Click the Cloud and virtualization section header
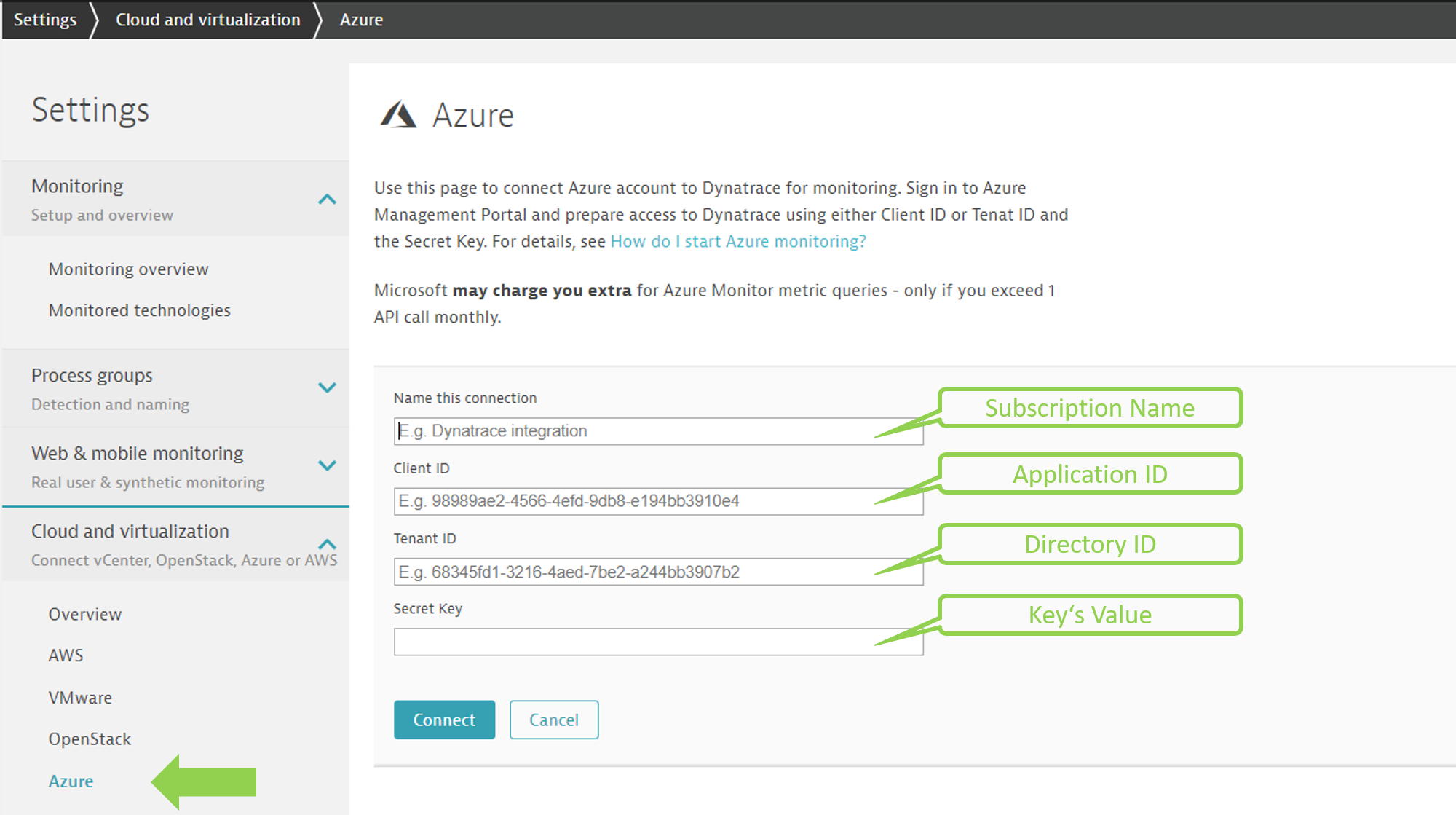The height and width of the screenshot is (815, 1456). 175,545
